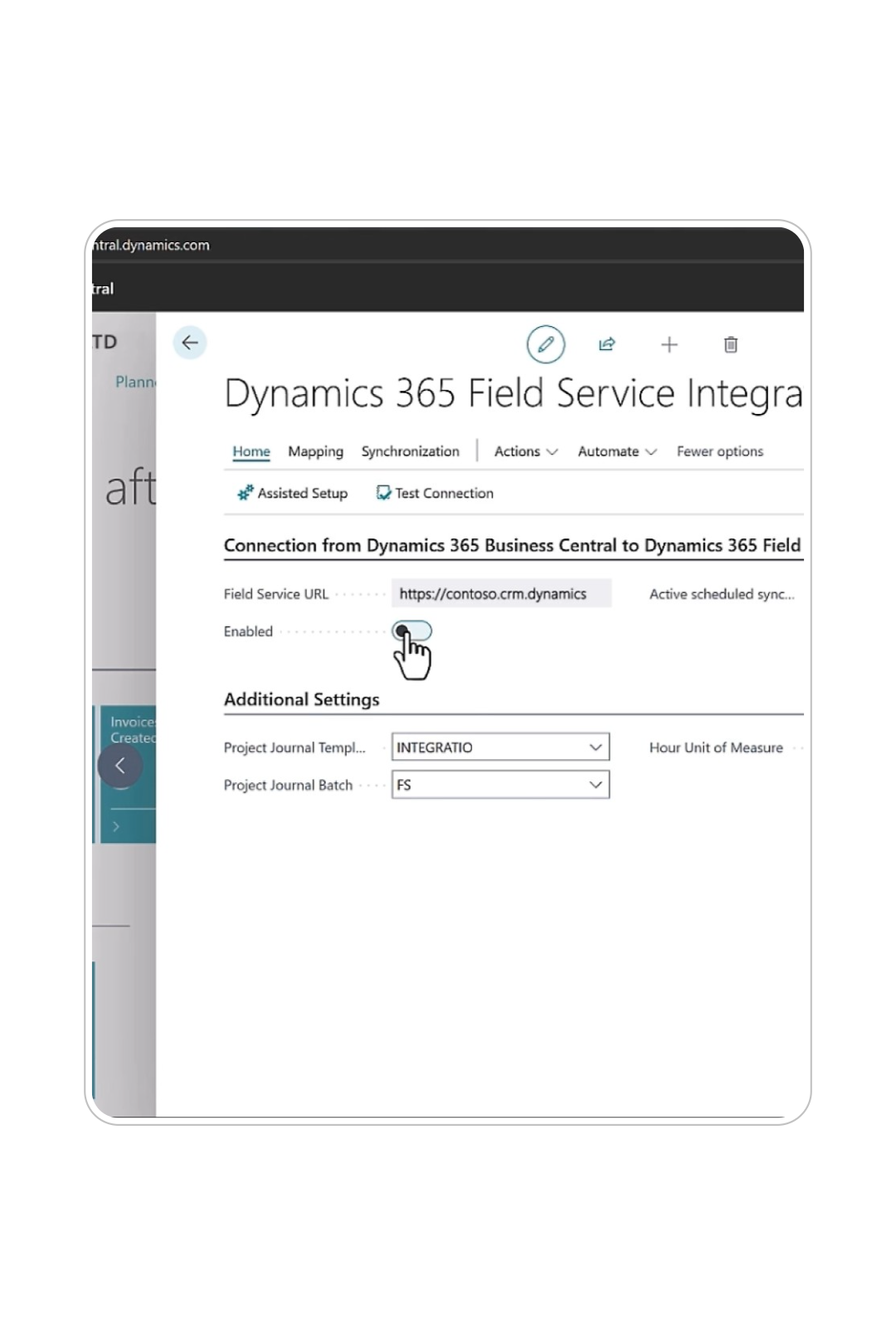Collapse the Additional Settings section header

tap(301, 699)
